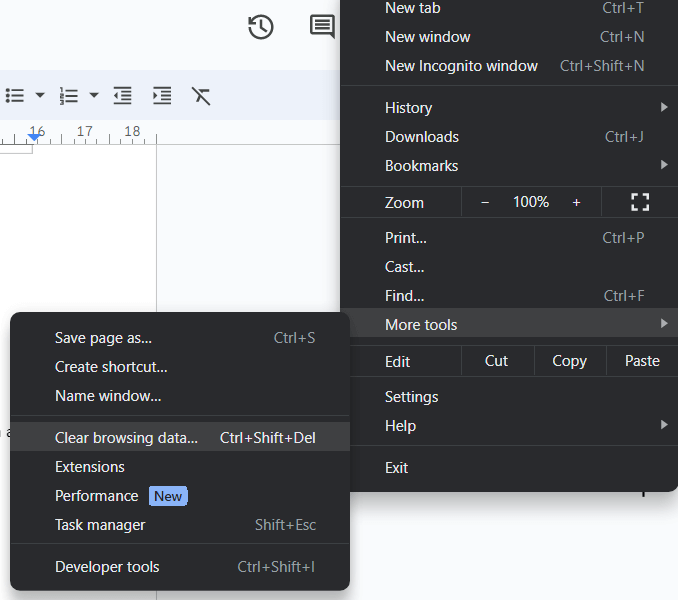Screen dimensions: 678x600
Task: Select Save page as... option
Action: coord(180,338)
